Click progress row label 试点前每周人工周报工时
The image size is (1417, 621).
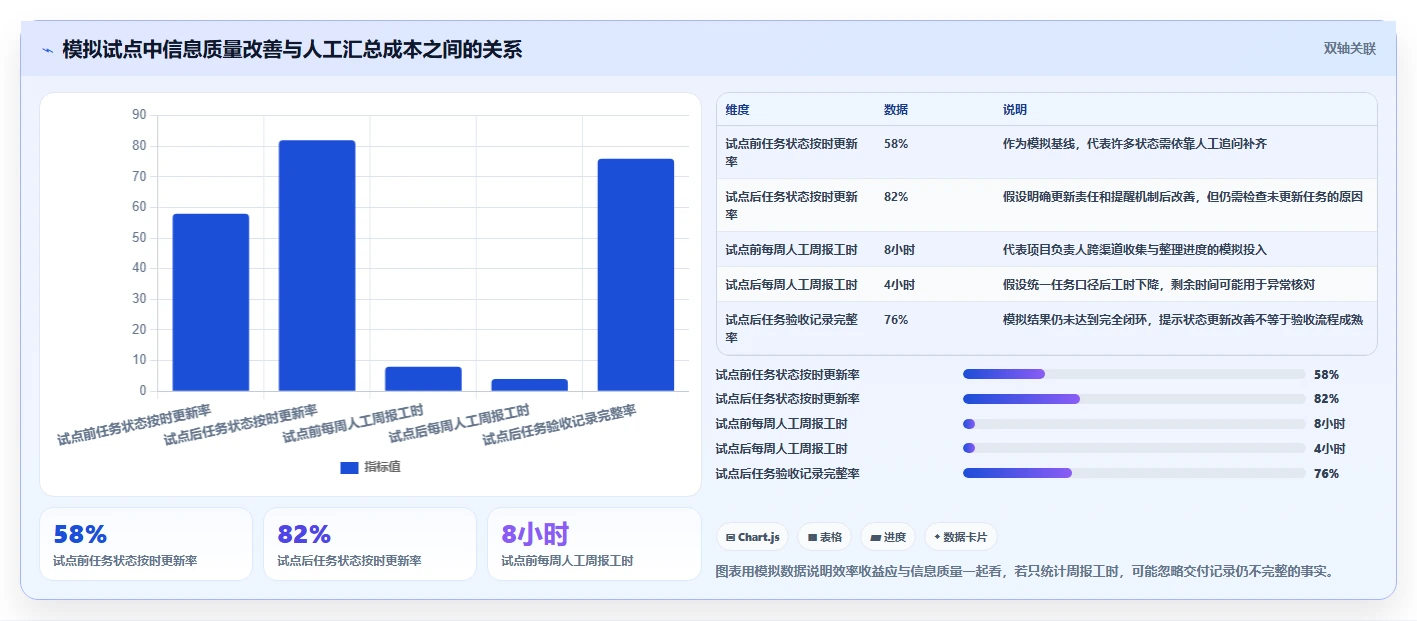pos(782,424)
